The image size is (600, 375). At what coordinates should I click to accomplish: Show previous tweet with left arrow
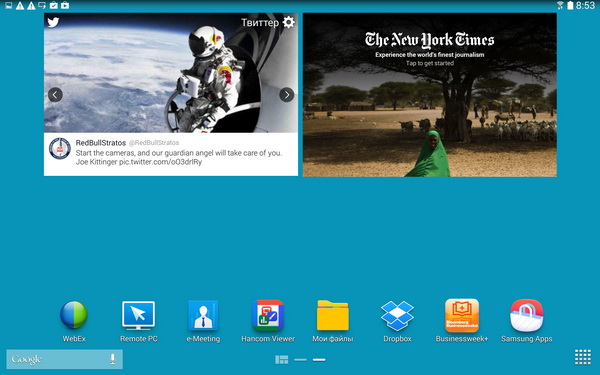55,95
